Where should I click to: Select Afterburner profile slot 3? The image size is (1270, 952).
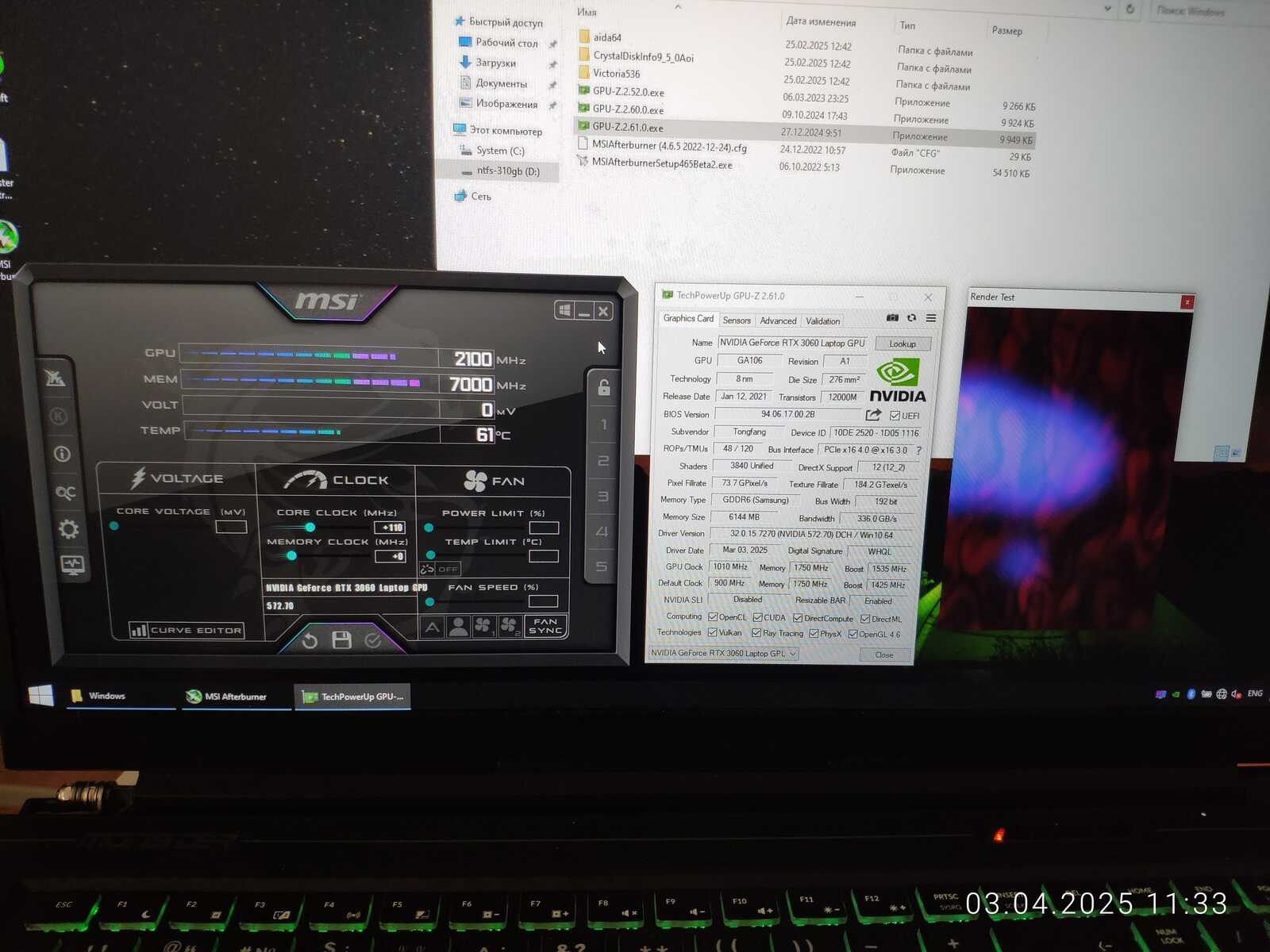pyautogui.click(x=602, y=497)
